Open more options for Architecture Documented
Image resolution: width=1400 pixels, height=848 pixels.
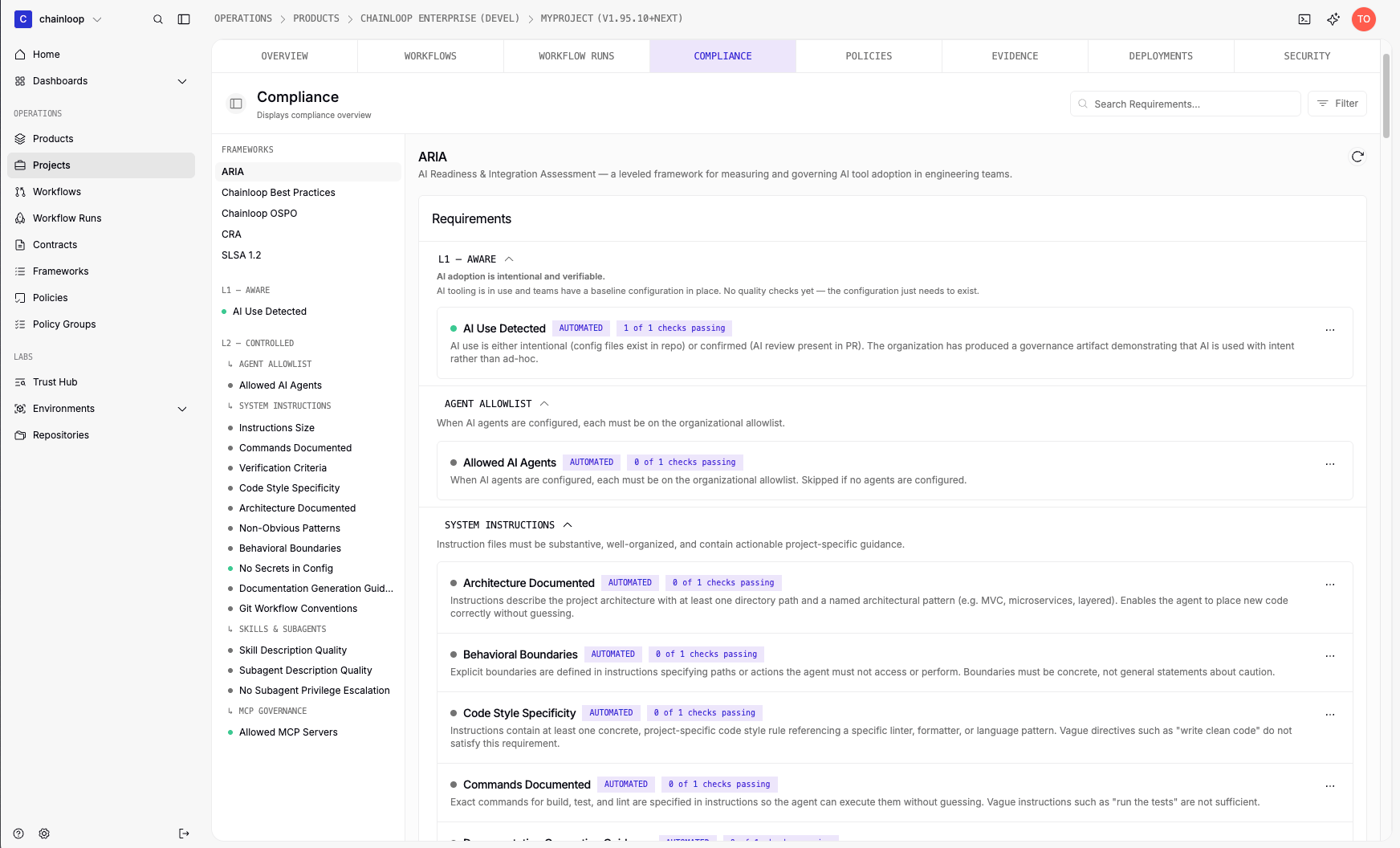[1330, 585]
